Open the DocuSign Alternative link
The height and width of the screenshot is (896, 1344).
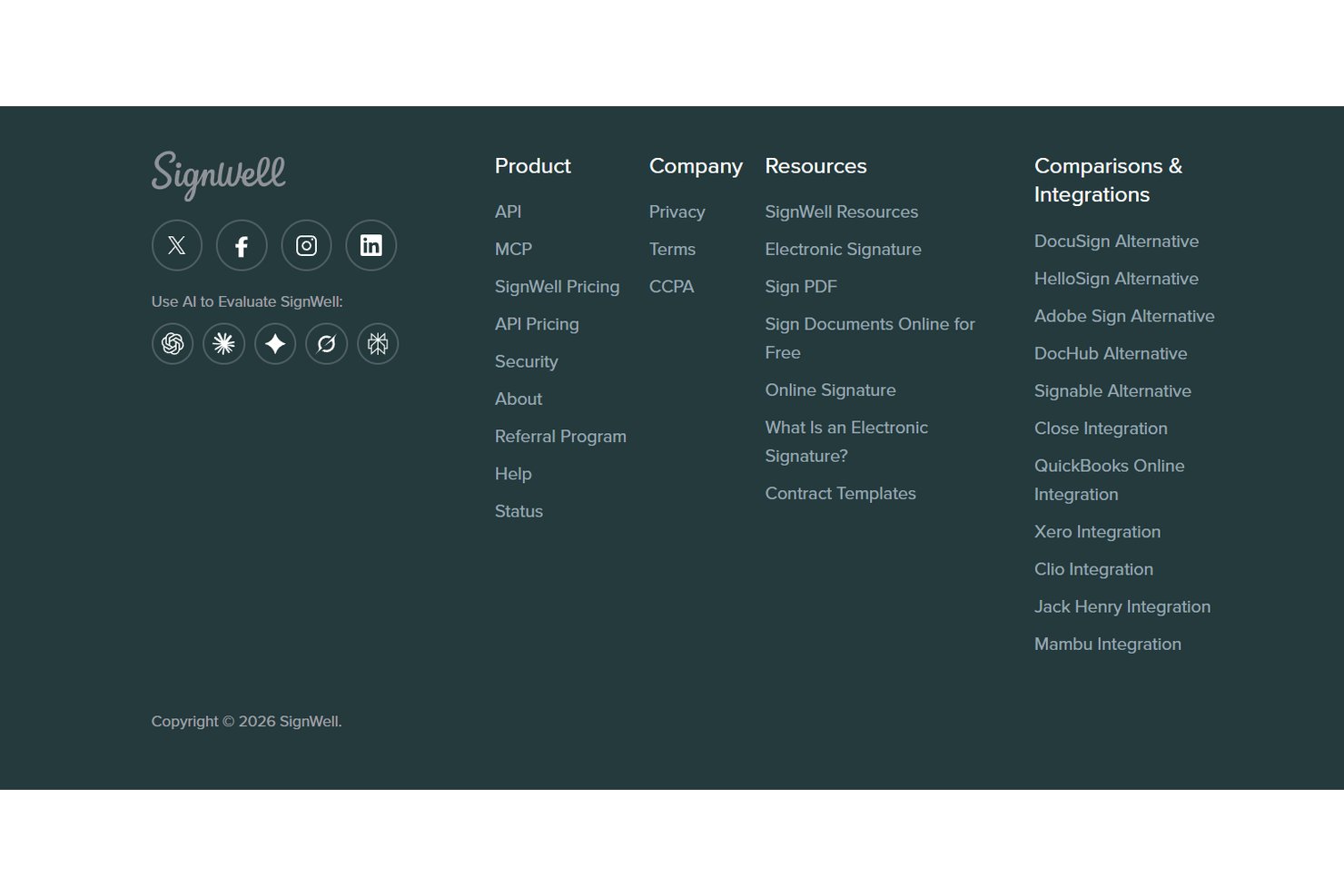pos(1117,241)
